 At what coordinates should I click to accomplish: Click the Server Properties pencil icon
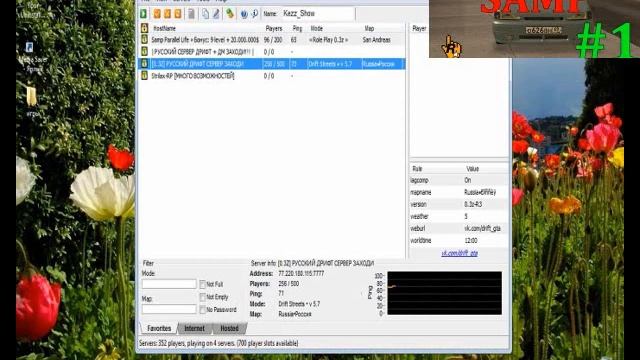216,13
